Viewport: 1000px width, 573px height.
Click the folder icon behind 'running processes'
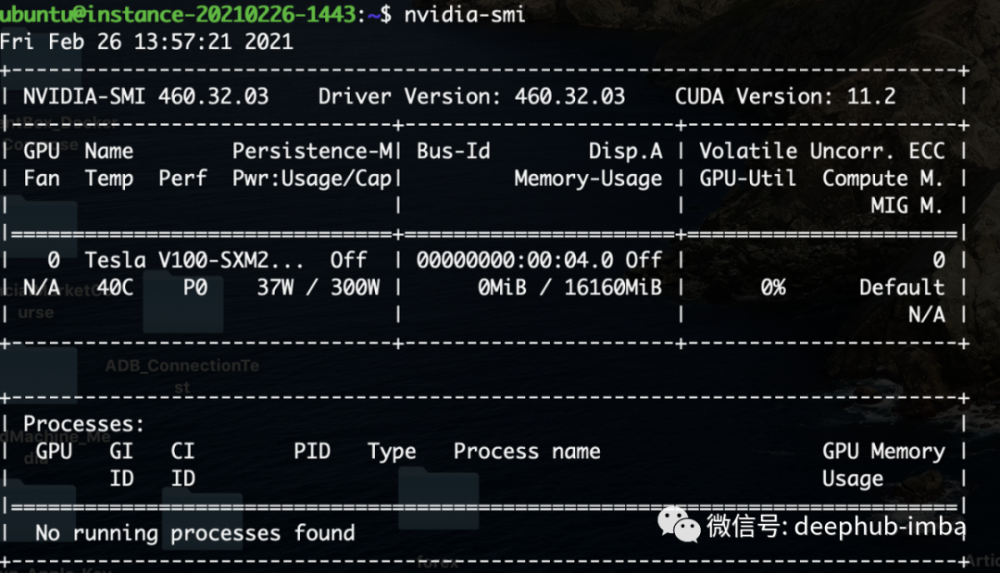pyautogui.click(x=202, y=519)
